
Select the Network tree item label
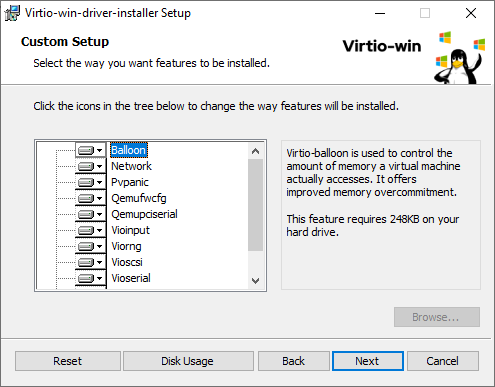point(131,166)
